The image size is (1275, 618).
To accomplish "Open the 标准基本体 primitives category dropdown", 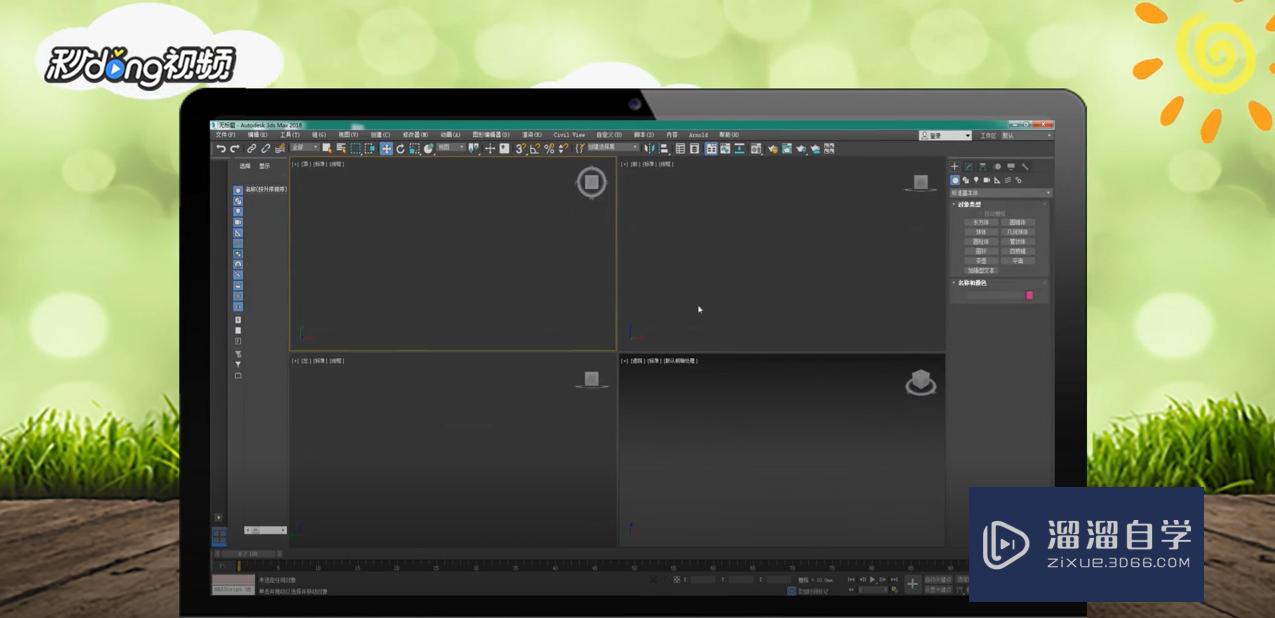I will coord(1000,193).
